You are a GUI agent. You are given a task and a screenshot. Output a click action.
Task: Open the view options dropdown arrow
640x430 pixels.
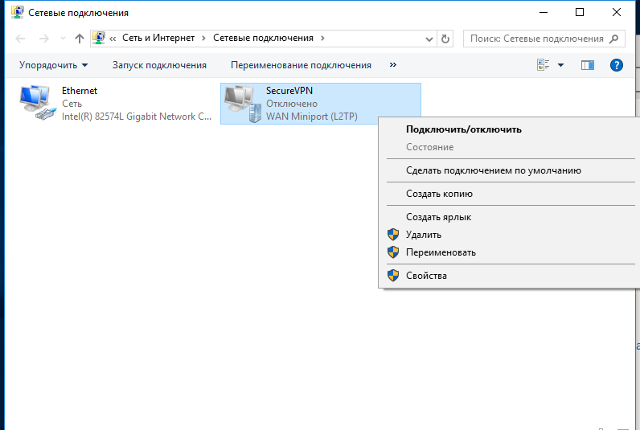point(561,65)
